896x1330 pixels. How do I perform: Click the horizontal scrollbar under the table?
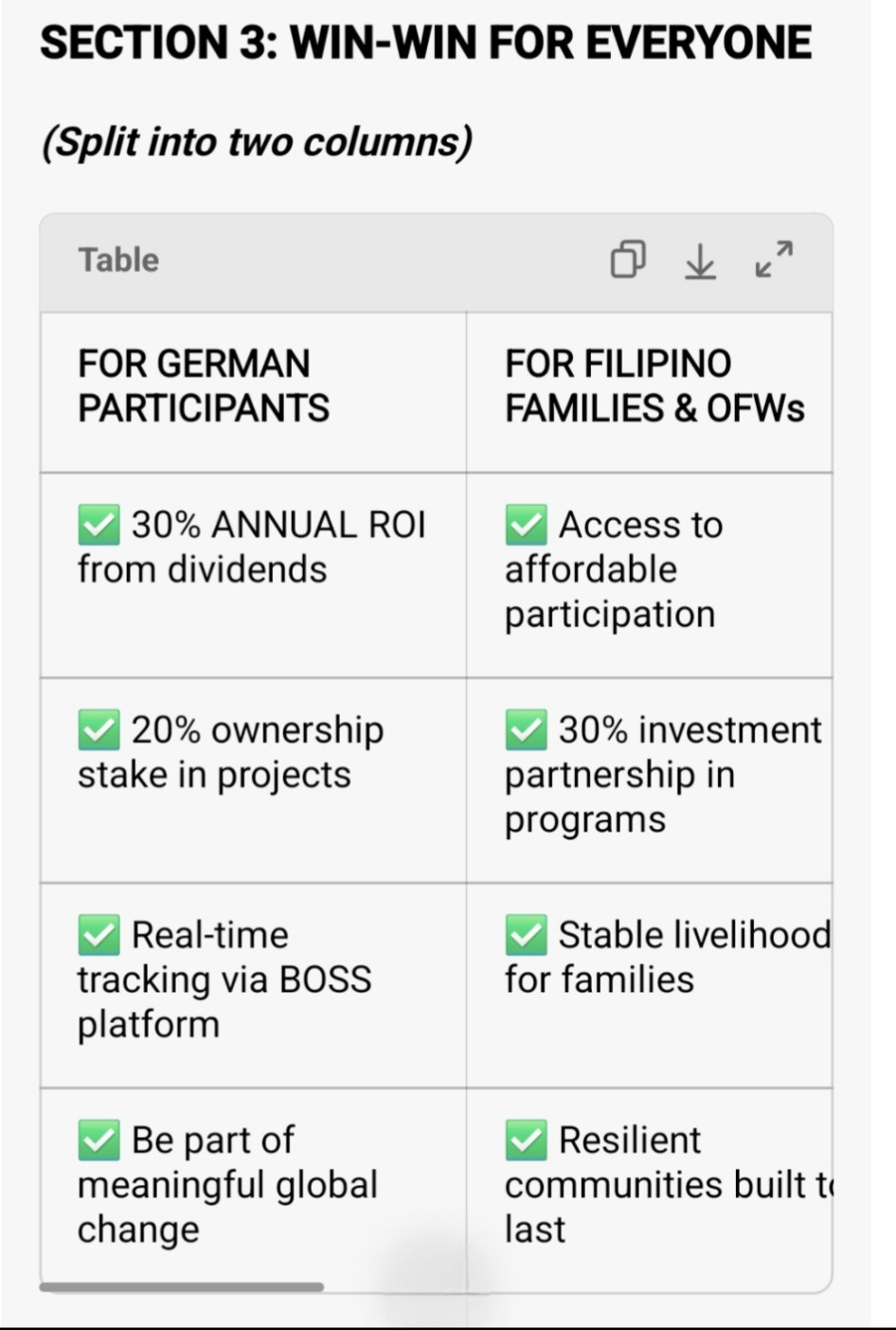(x=181, y=1286)
